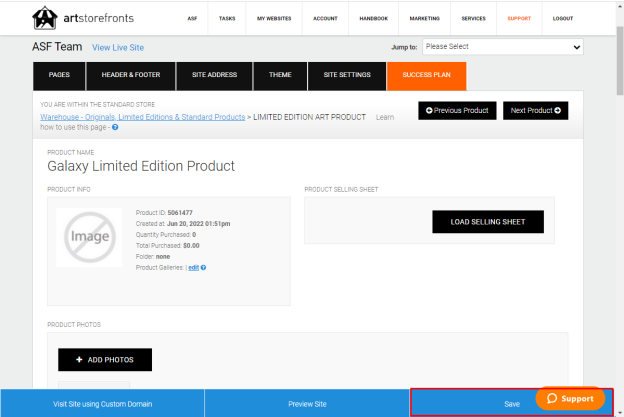Click the 'Image' placeholder thumbnail
Image resolution: width=624 pixels, height=417 pixels.
point(90,237)
